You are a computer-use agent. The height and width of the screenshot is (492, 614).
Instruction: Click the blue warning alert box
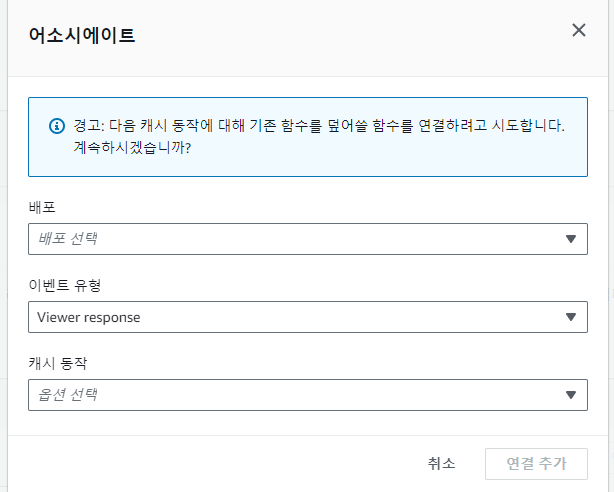[308, 137]
